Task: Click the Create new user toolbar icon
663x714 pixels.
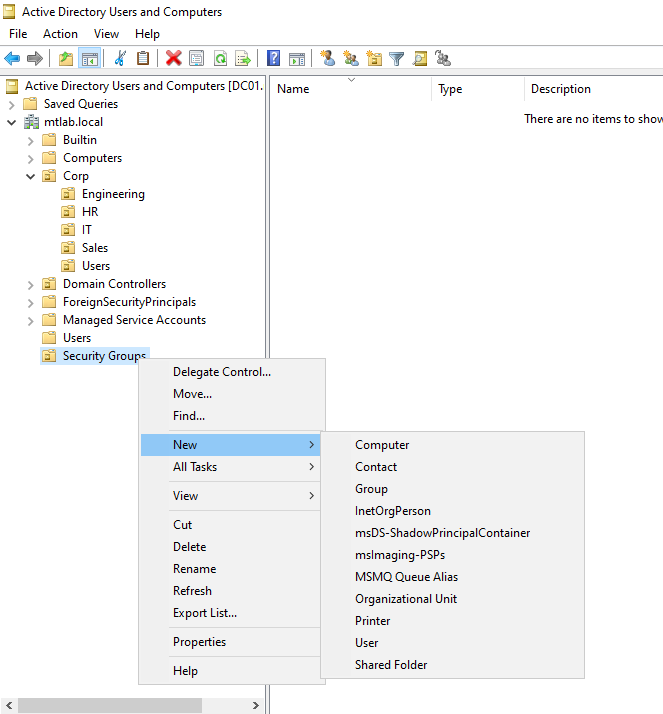Action: pos(328,58)
